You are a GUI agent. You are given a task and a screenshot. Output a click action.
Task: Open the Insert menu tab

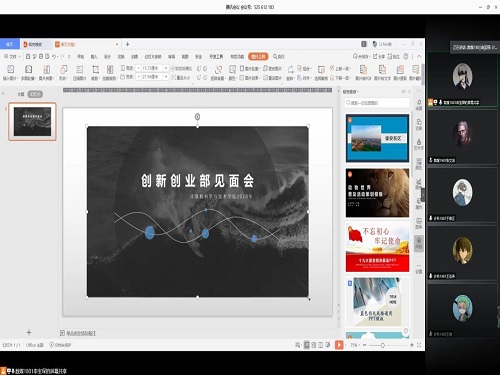point(94,56)
